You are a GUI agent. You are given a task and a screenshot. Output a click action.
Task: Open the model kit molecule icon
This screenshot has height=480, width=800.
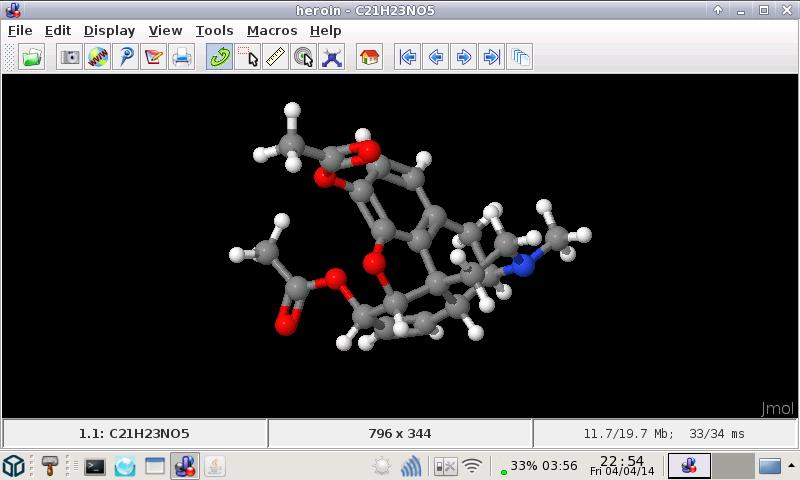coord(332,57)
